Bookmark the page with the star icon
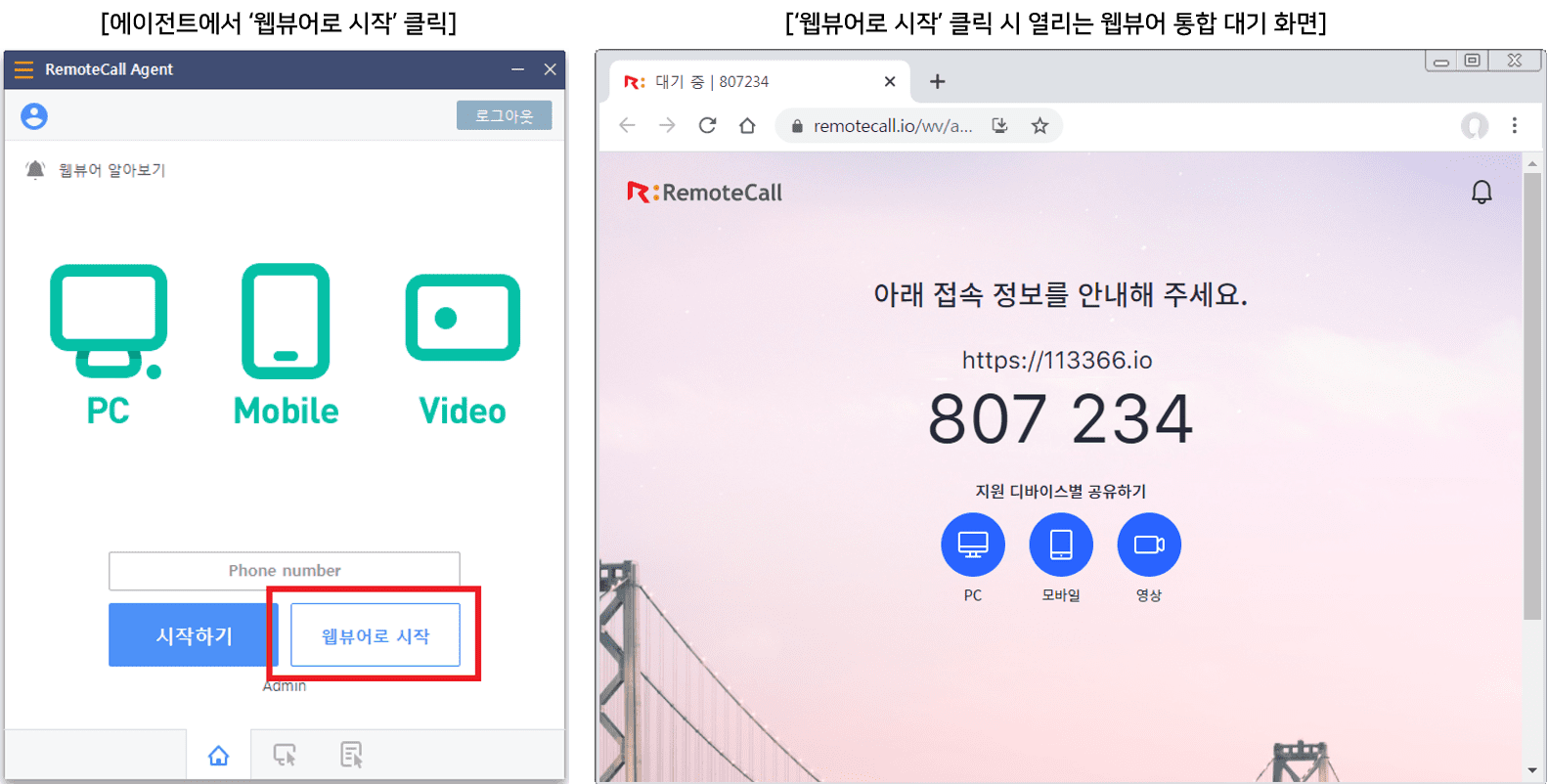Screen dimensions: 1548x784 point(1039,125)
